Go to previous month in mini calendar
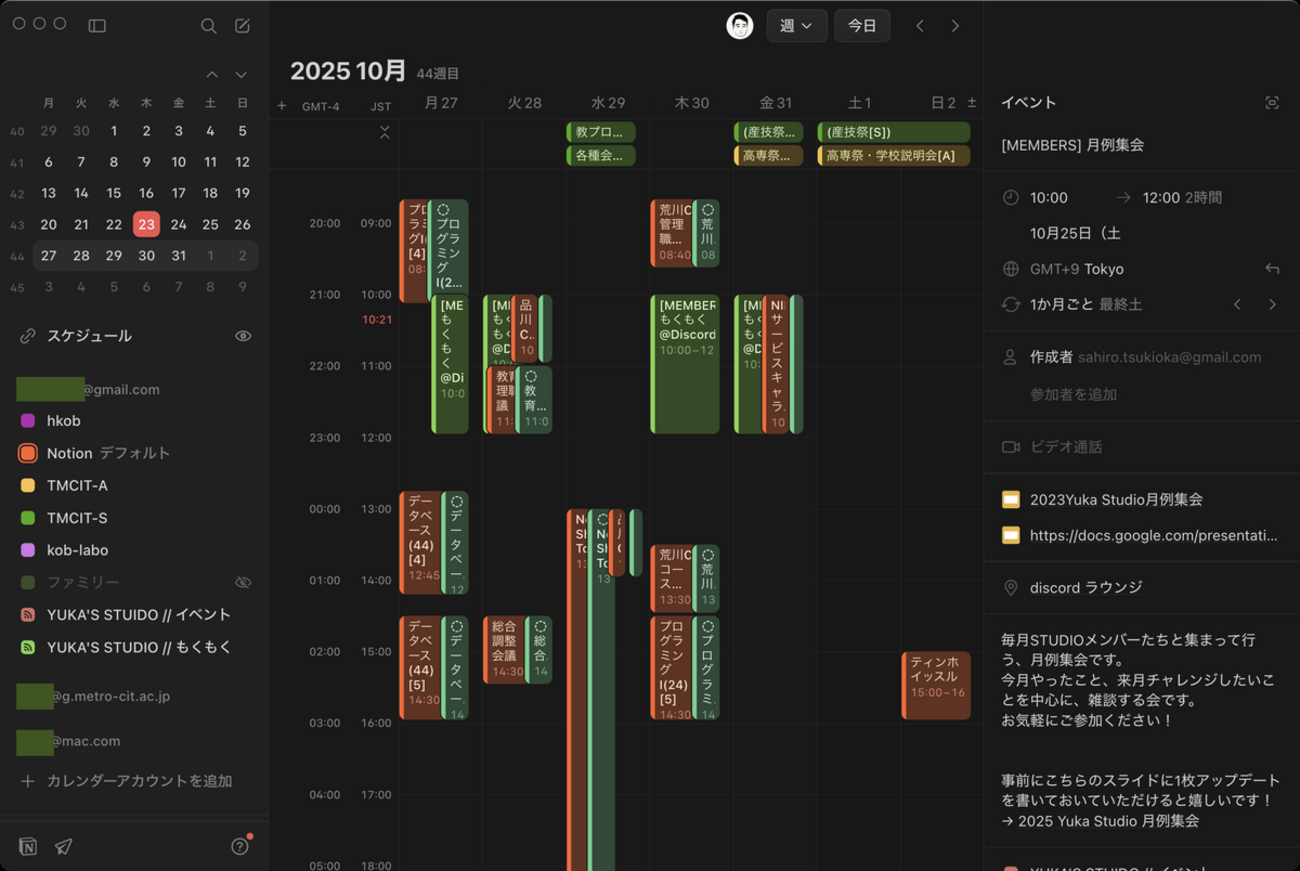Screen dimensions: 1300x871 (211, 75)
